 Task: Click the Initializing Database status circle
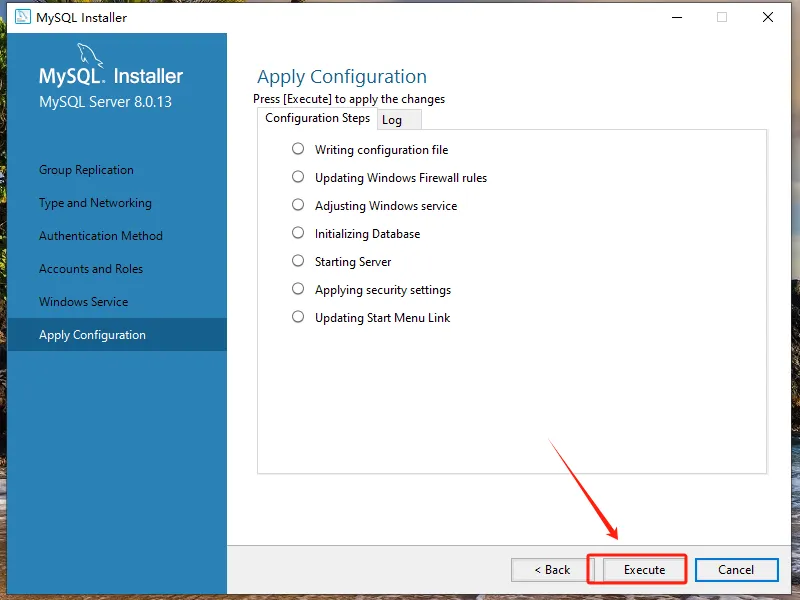pos(298,233)
